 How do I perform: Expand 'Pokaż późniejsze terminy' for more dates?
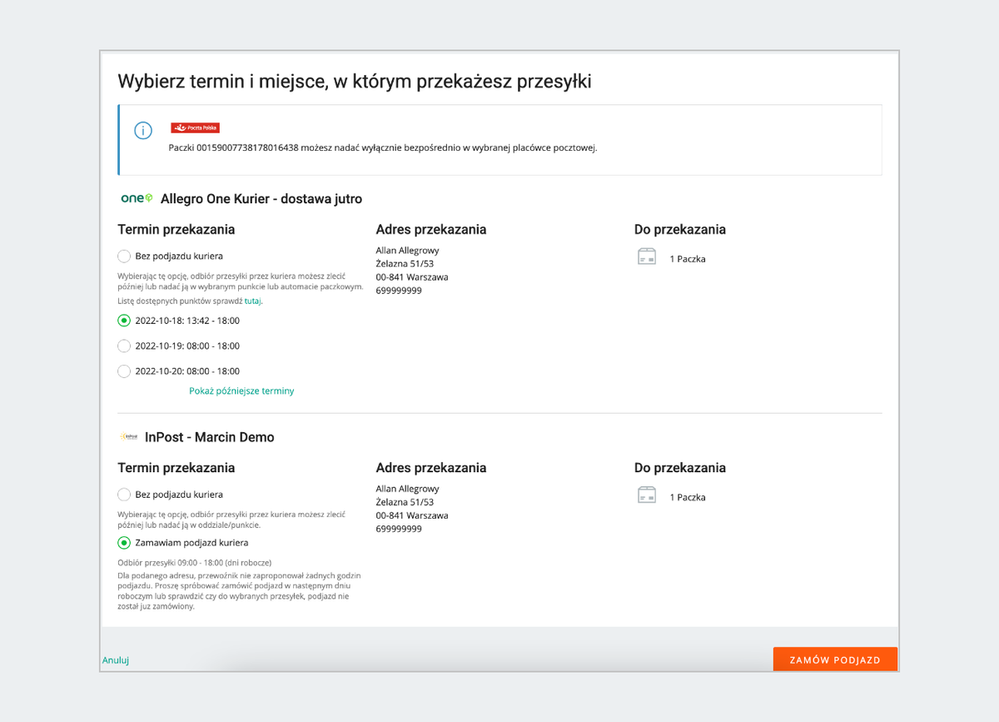tap(241, 391)
